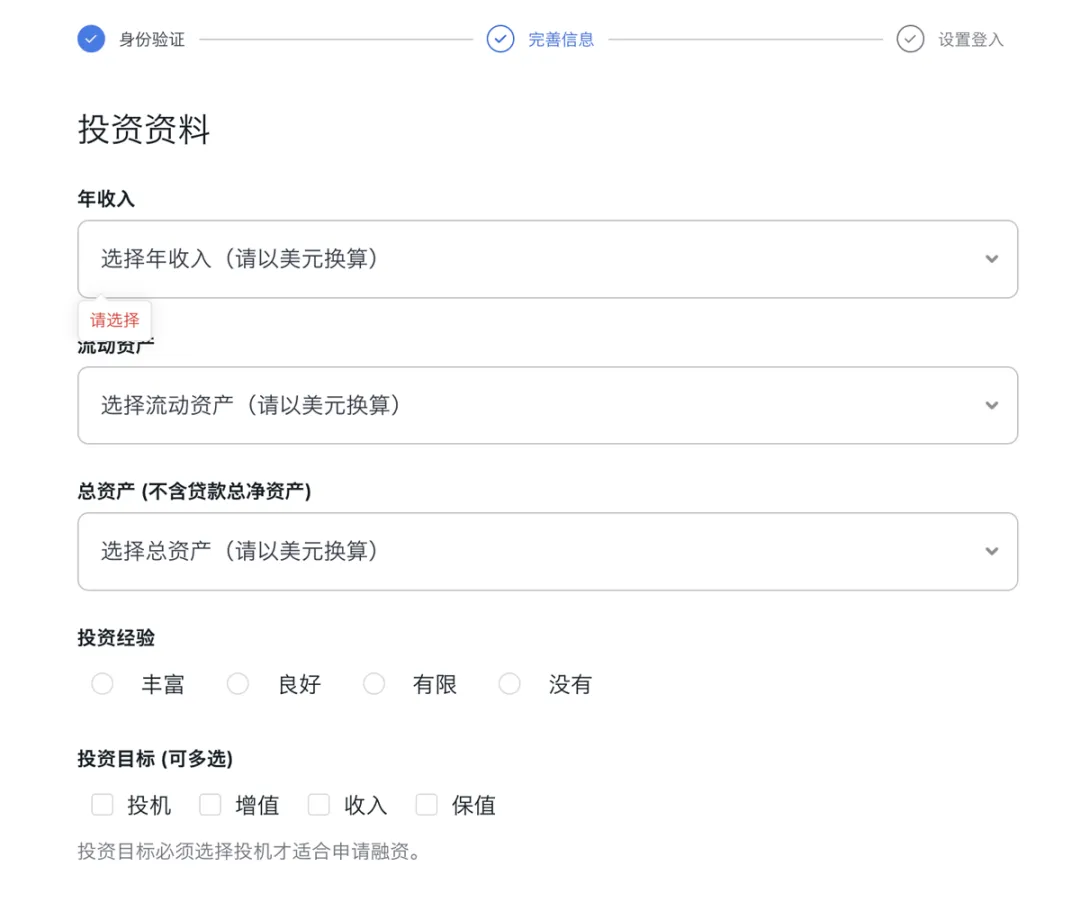The width and height of the screenshot is (1080, 911).
Task: Click the chevron arrow of 总资产 field
Action: point(991,551)
